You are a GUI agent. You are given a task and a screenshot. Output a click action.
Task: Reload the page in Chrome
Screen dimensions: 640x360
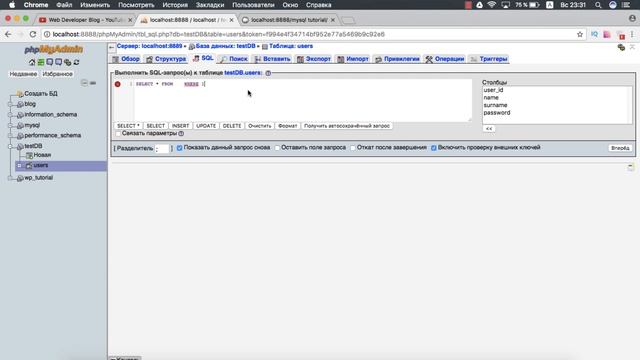[x=33, y=34]
